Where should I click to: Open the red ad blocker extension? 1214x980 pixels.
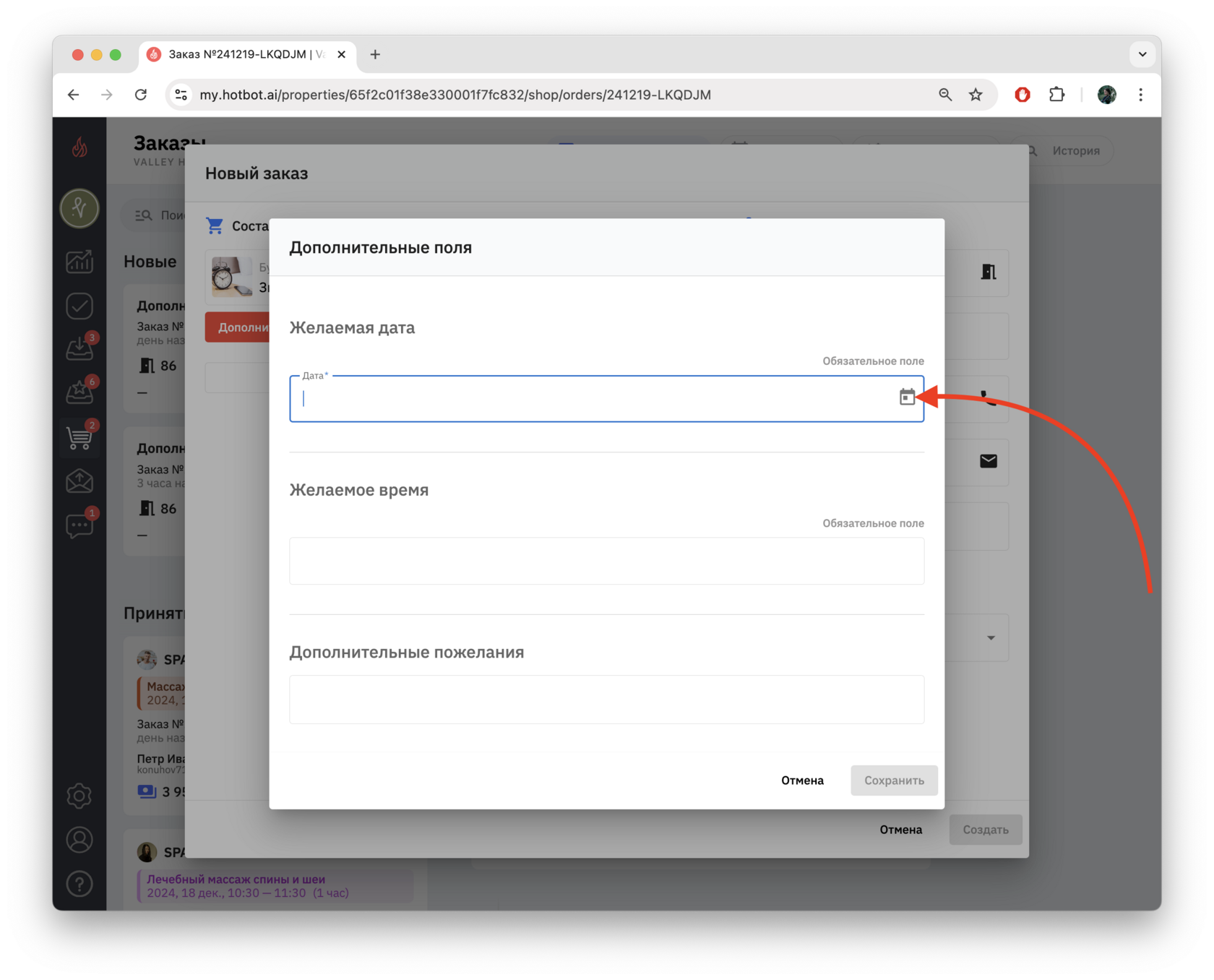click(x=1022, y=95)
